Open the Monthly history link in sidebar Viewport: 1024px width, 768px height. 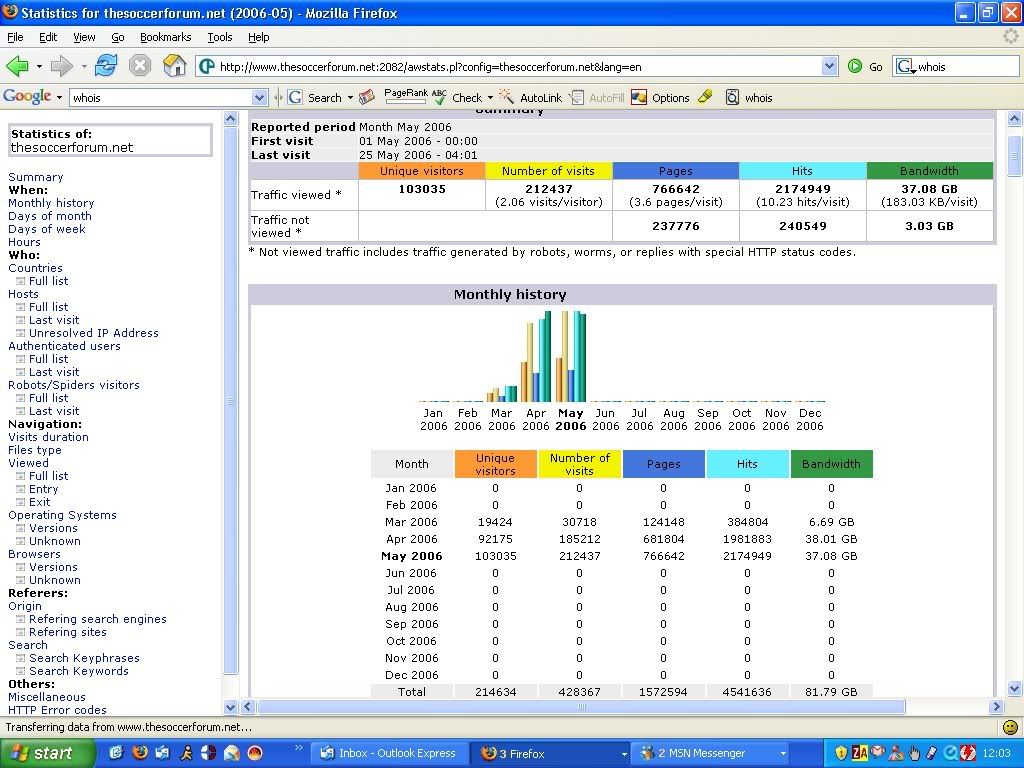click(x=51, y=203)
